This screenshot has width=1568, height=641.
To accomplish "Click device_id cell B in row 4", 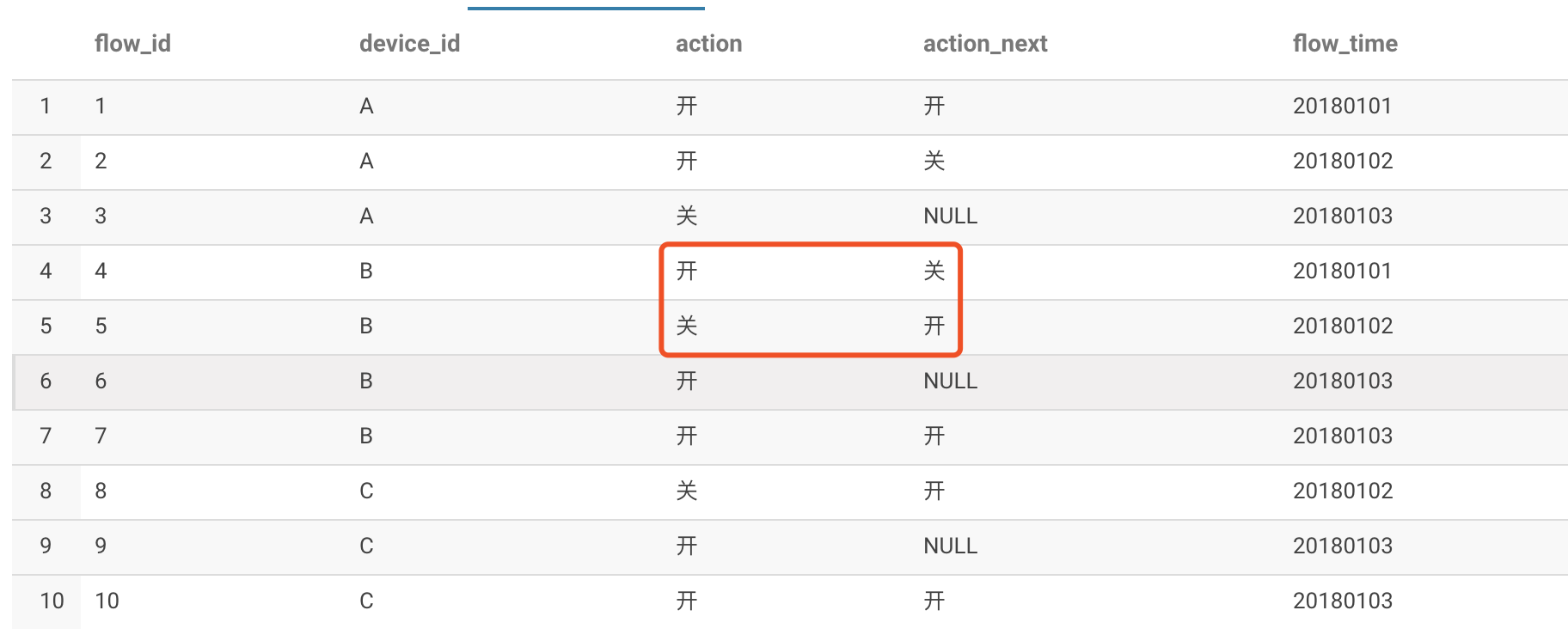I will pyautogui.click(x=366, y=272).
